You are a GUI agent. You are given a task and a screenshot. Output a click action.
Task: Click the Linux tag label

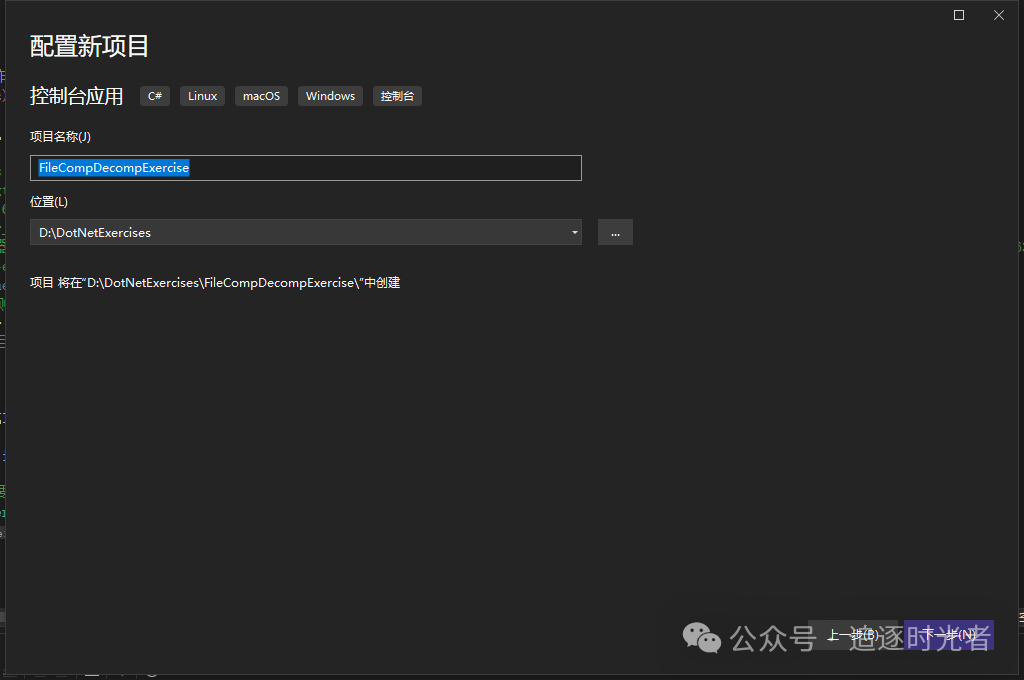[202, 96]
